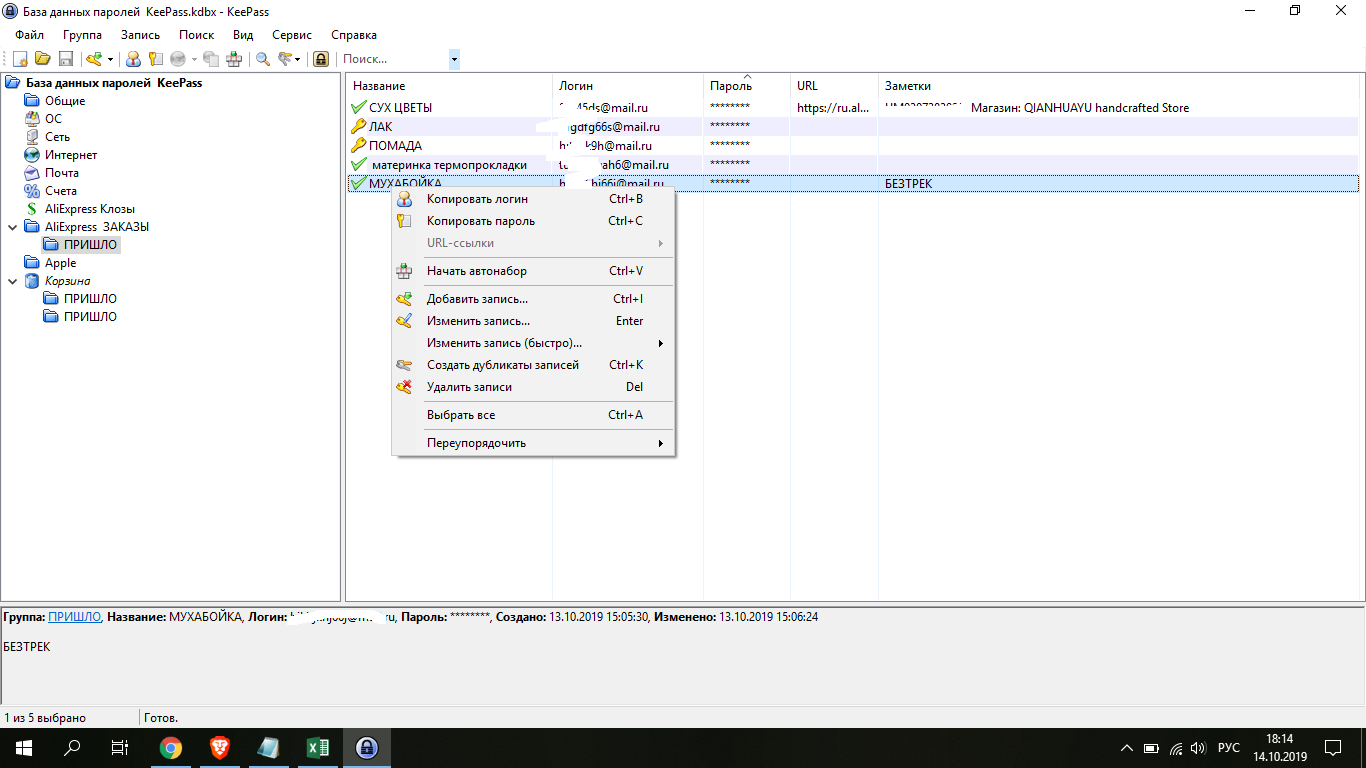Create a new database with the toolbar New icon
Screen dimensions: 1366x768
[20, 59]
